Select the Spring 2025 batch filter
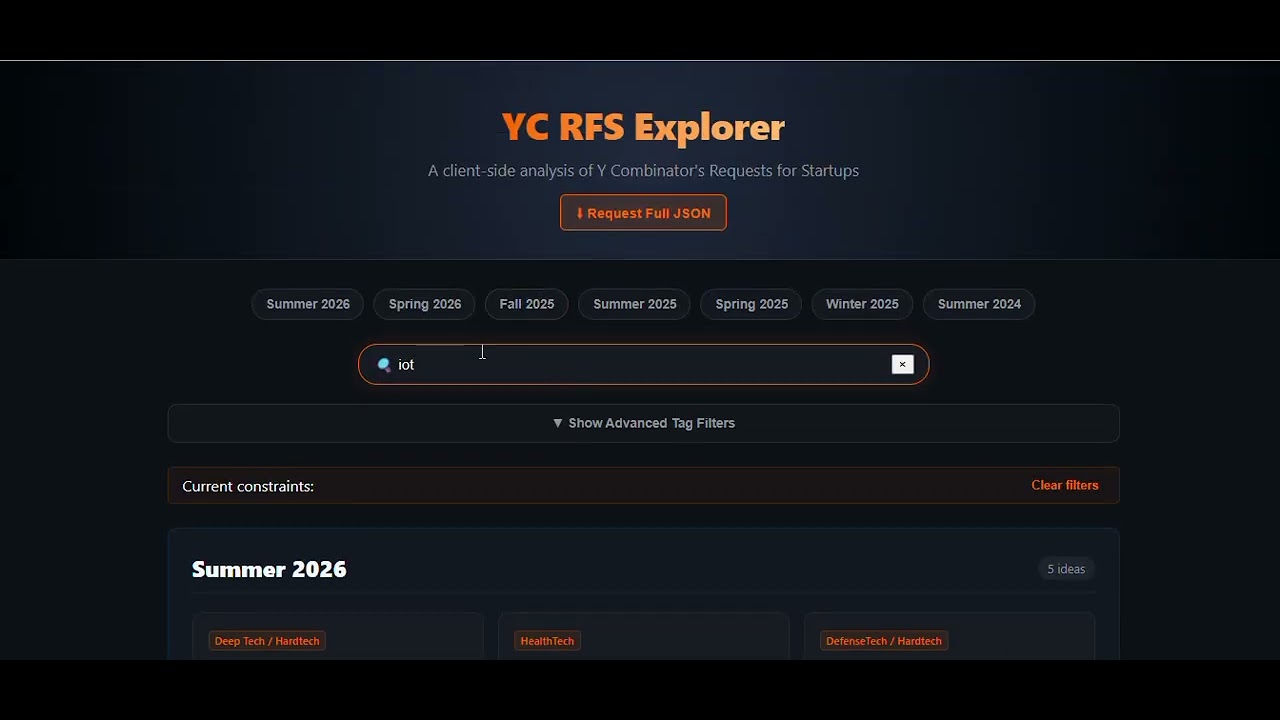The image size is (1280, 720). click(x=752, y=304)
